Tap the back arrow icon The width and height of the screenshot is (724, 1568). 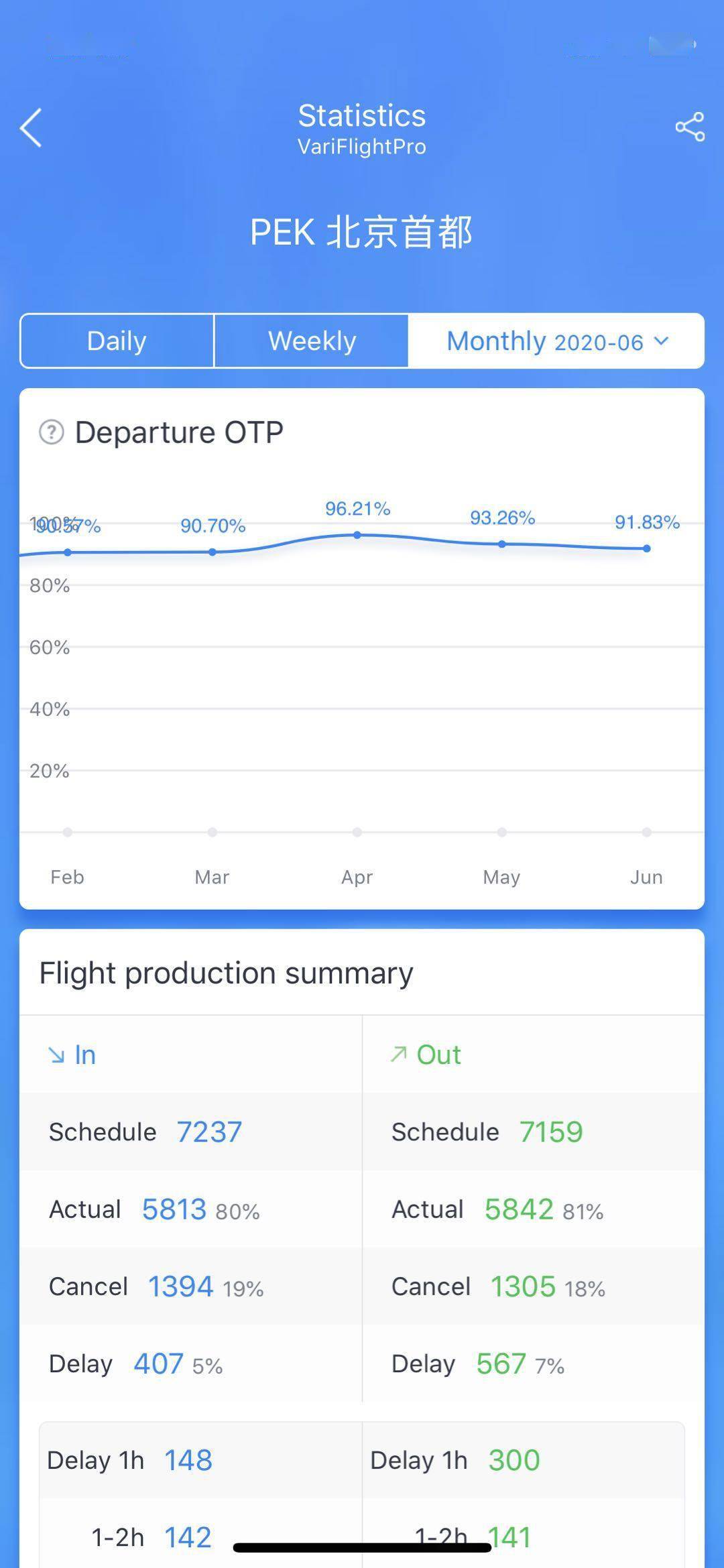(x=31, y=127)
